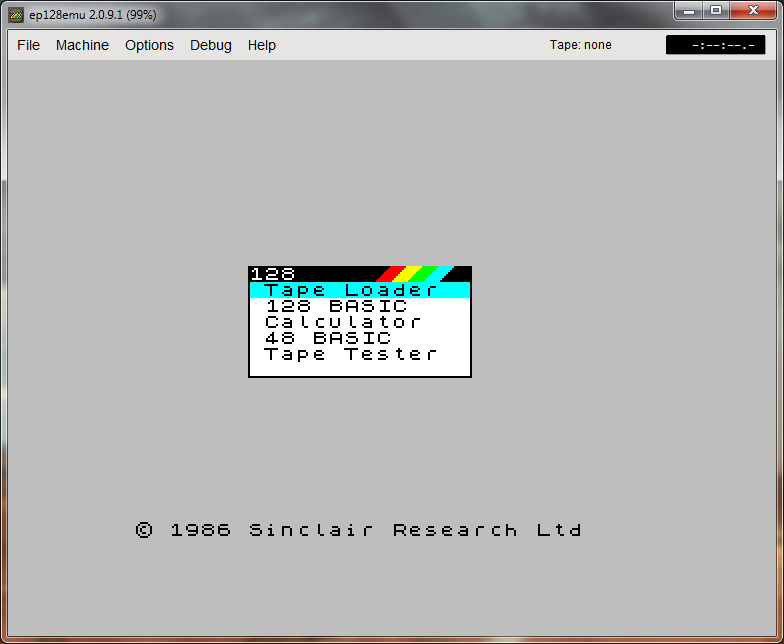
Task: Open the Options menu
Action: (x=149, y=45)
